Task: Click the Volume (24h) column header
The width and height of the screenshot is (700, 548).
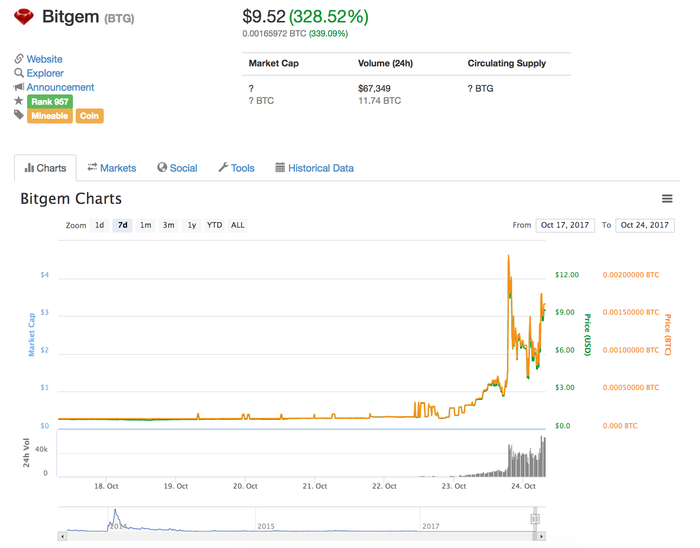Action: click(385, 63)
